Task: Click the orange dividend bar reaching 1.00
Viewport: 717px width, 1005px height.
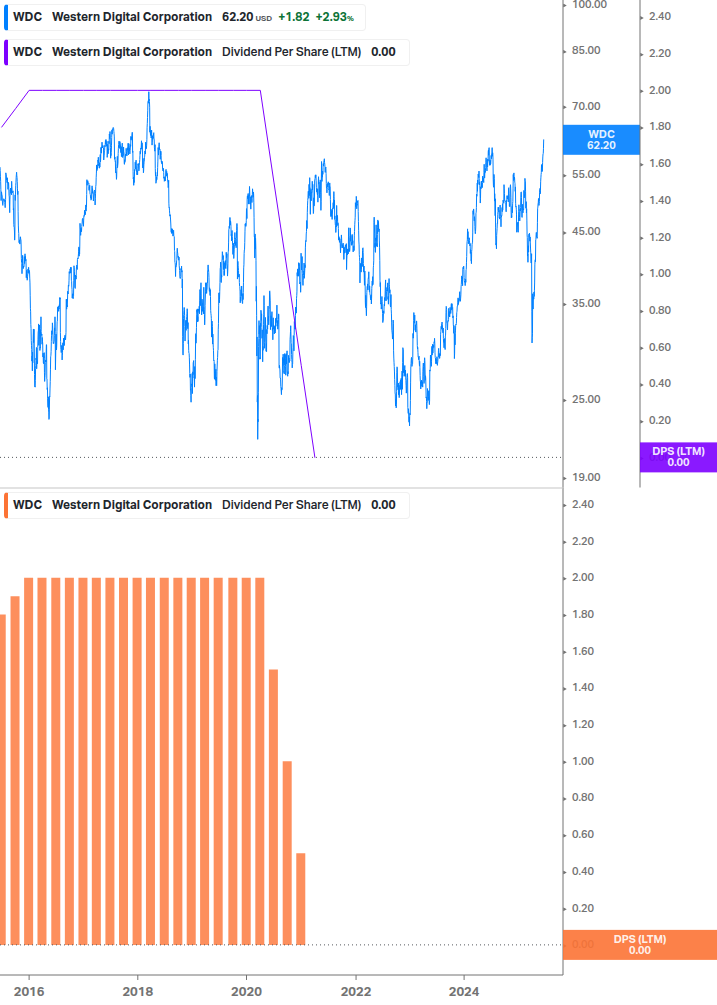Action: (x=287, y=853)
